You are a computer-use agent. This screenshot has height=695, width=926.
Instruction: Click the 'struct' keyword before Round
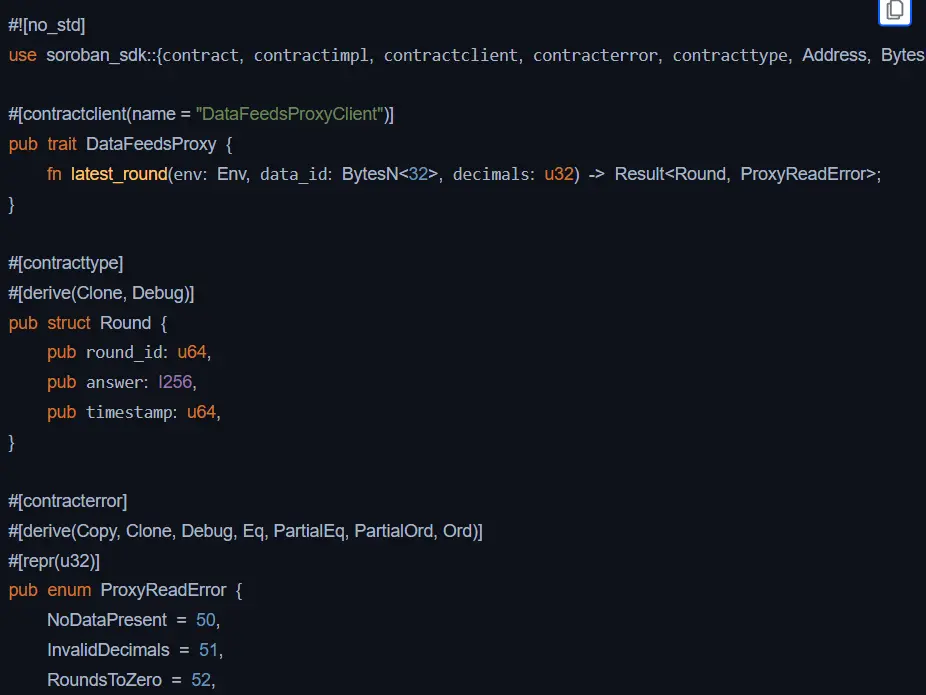pyautogui.click(x=69, y=323)
